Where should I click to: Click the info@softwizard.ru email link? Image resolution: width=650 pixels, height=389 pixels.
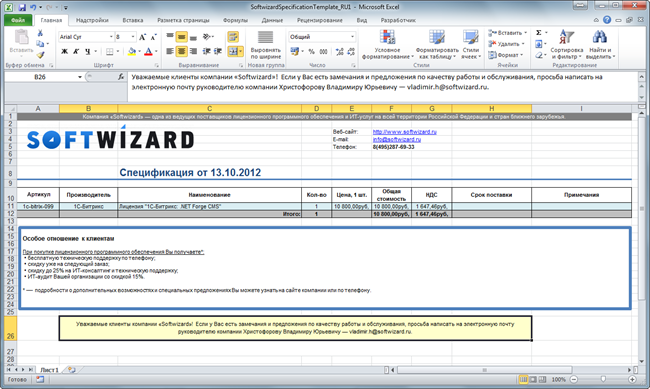point(397,139)
